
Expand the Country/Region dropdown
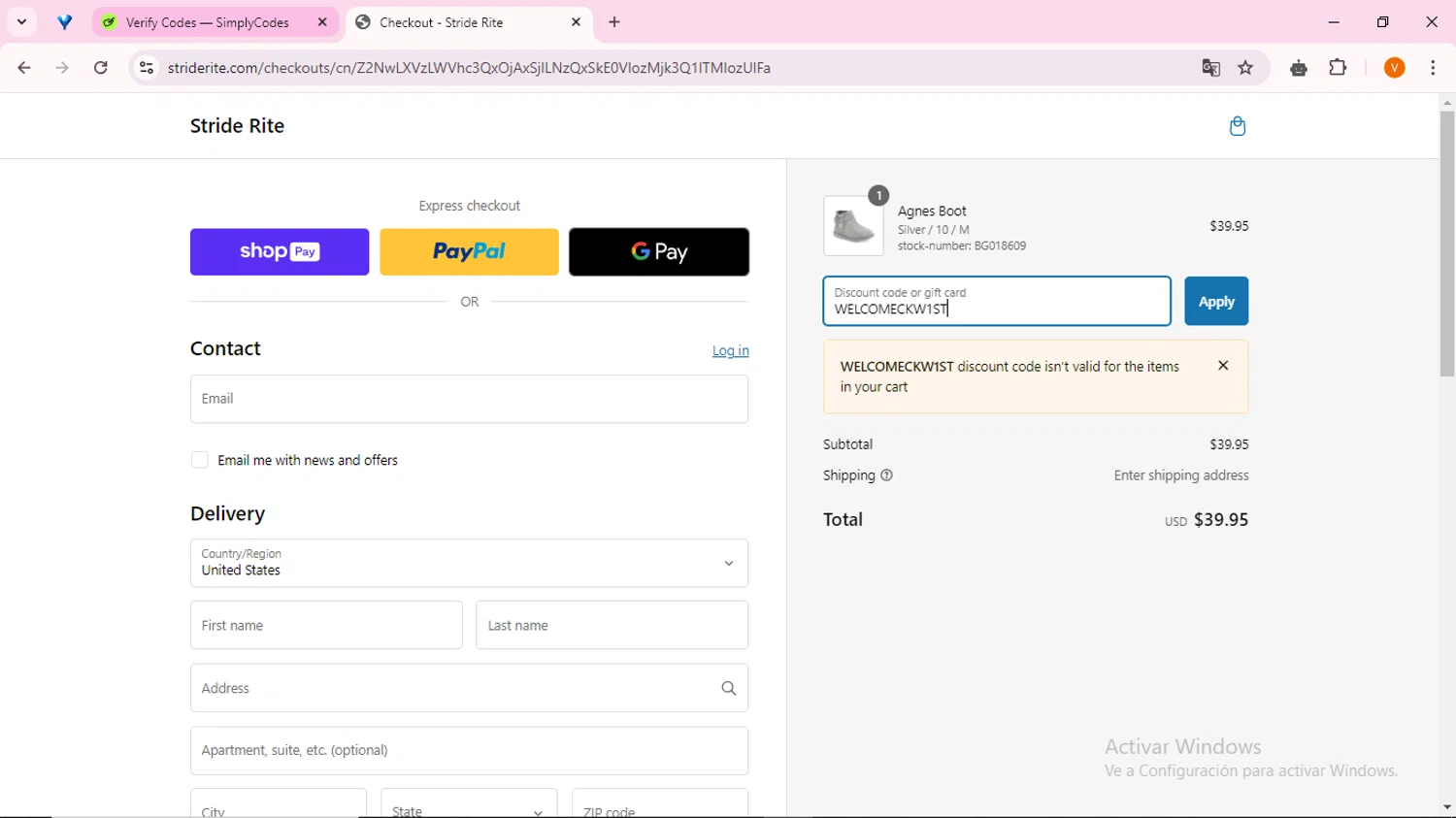[x=470, y=563]
